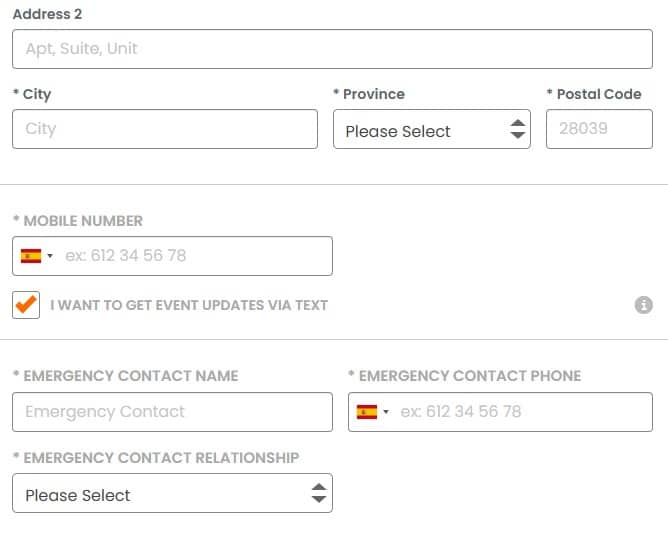Click the Spain flag in Emergency Contact Phone
The height and width of the screenshot is (533, 668).
point(367,412)
